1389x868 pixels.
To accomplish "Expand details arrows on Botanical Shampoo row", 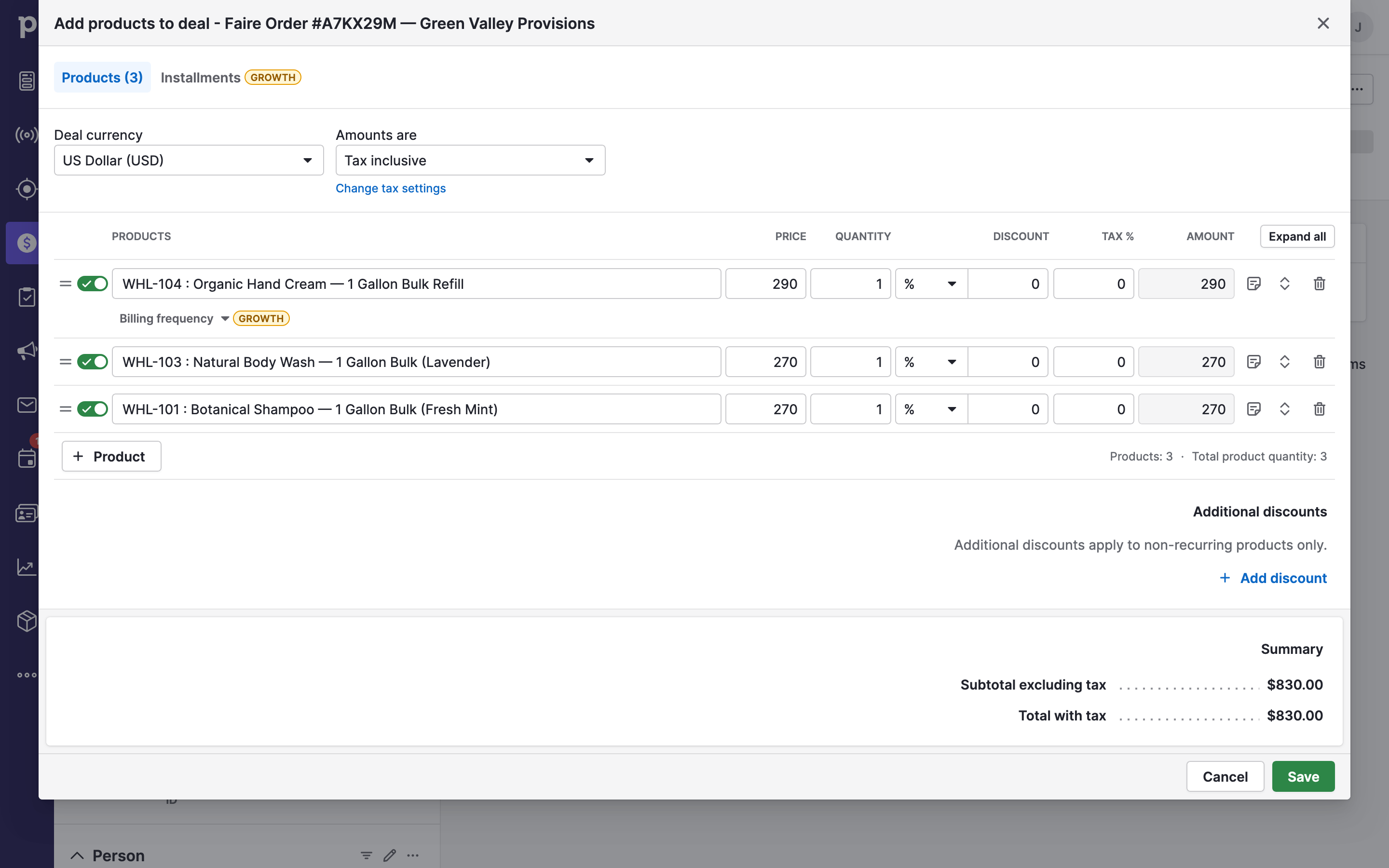I will 1284,409.
